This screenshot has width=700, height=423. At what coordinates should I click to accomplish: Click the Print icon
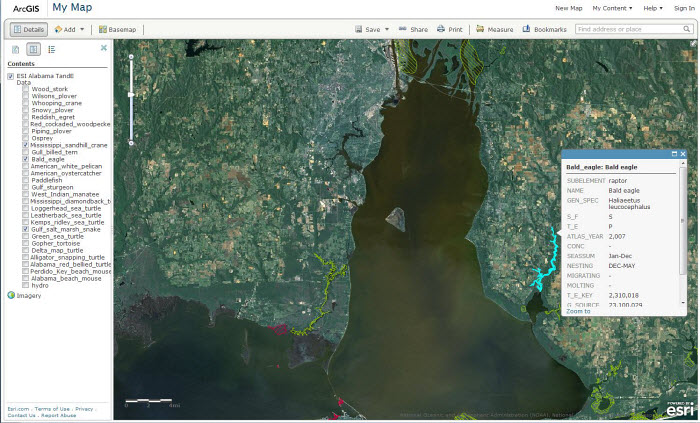[x=441, y=29]
